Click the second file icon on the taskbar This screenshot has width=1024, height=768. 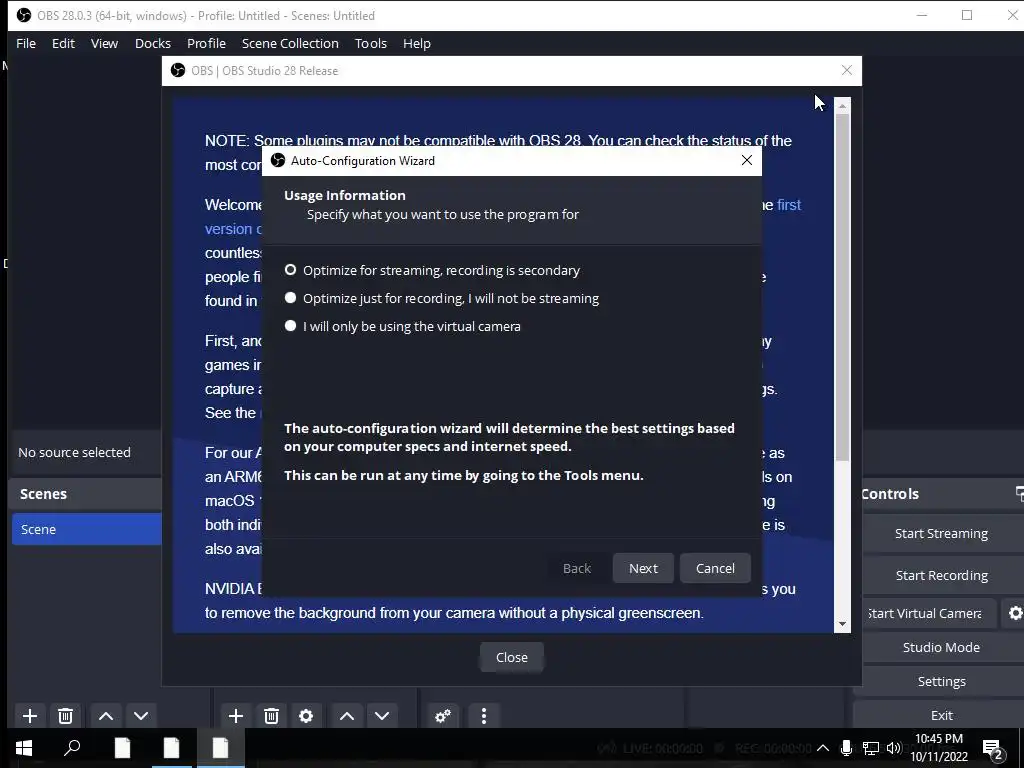tap(171, 748)
